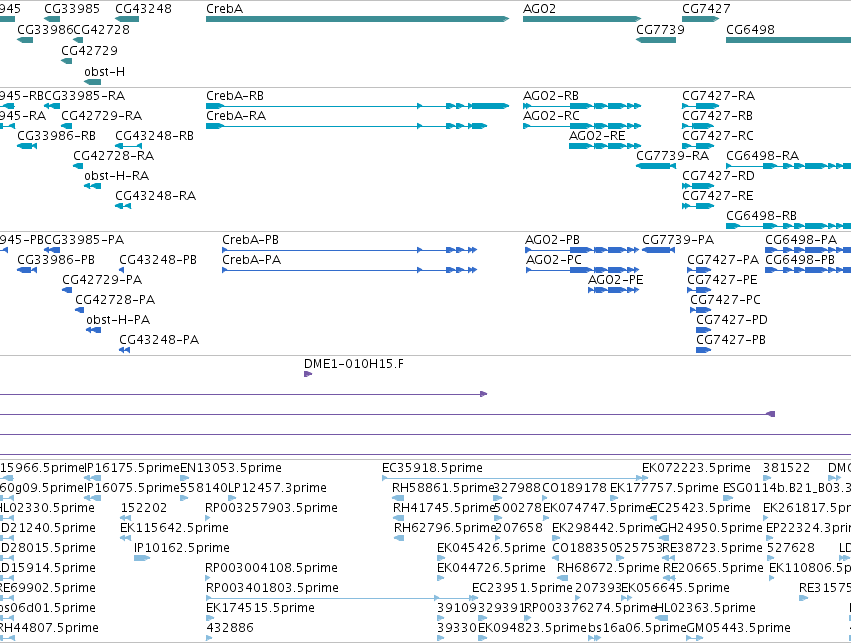Click the CG7739 gene label
Image resolution: width=851 pixels, height=643 pixels.
pos(660,29)
